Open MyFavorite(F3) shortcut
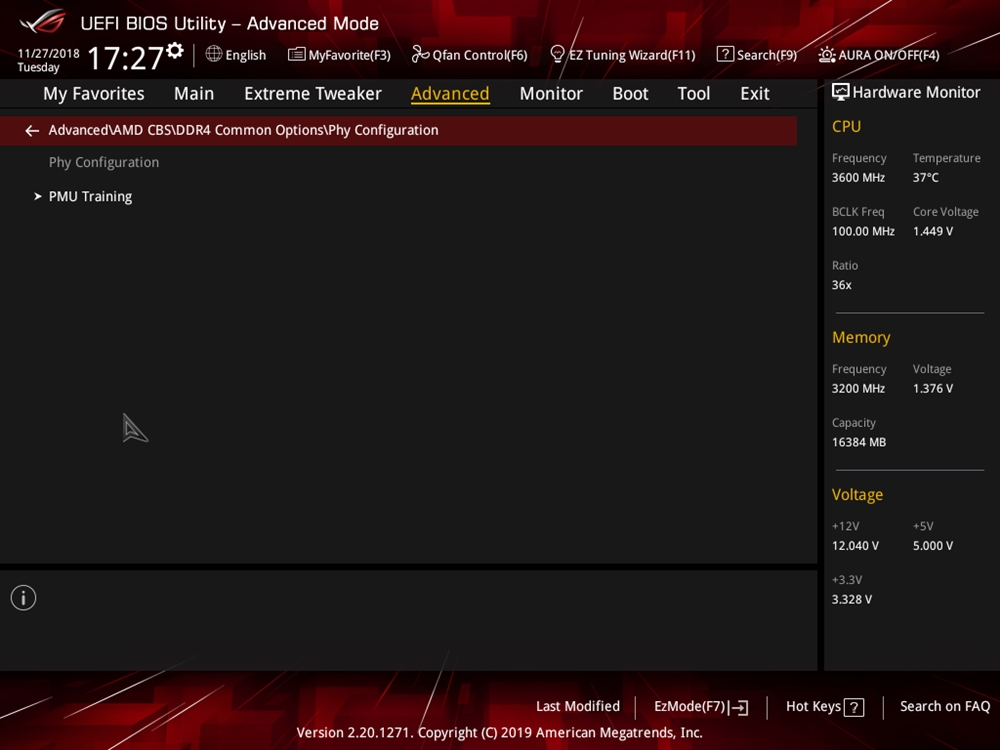The height and width of the screenshot is (750, 1000). point(349,55)
